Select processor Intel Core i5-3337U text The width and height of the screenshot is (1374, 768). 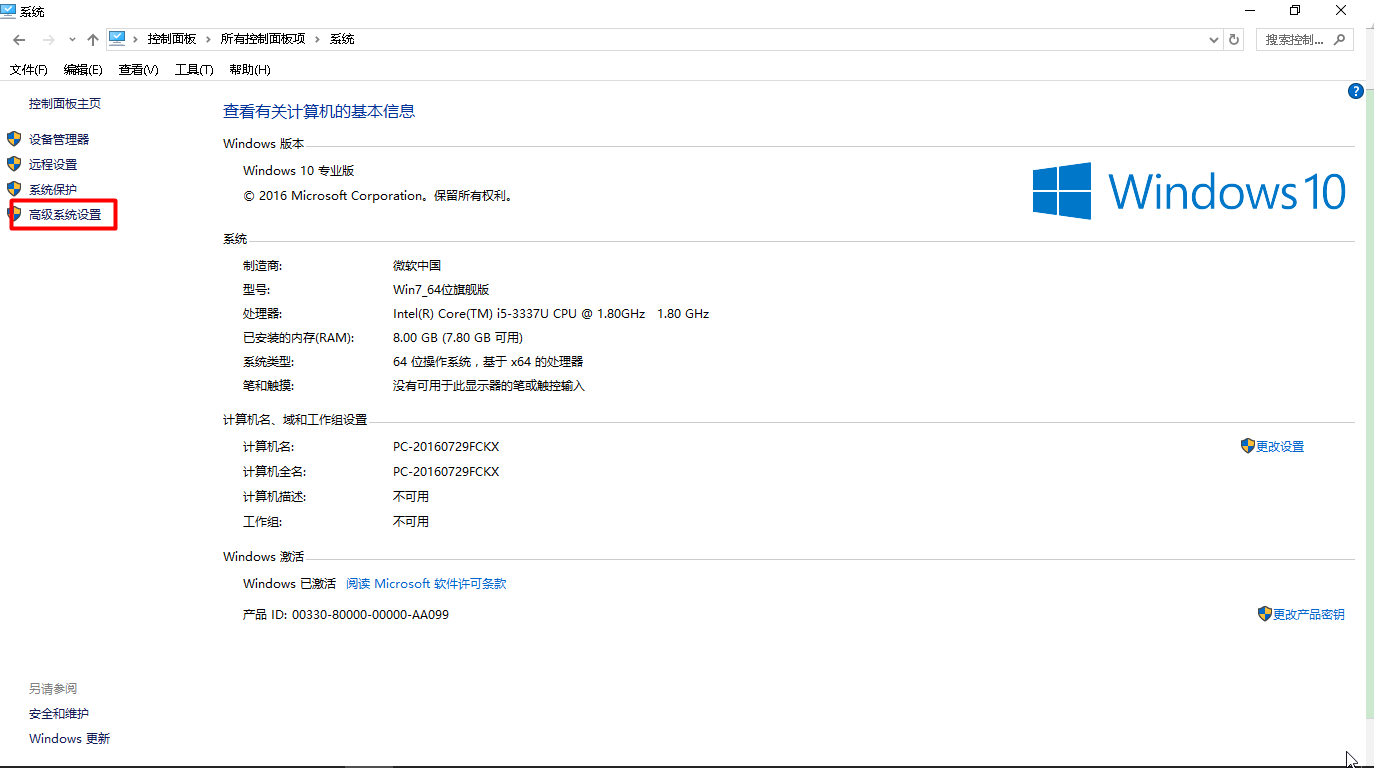coord(551,314)
